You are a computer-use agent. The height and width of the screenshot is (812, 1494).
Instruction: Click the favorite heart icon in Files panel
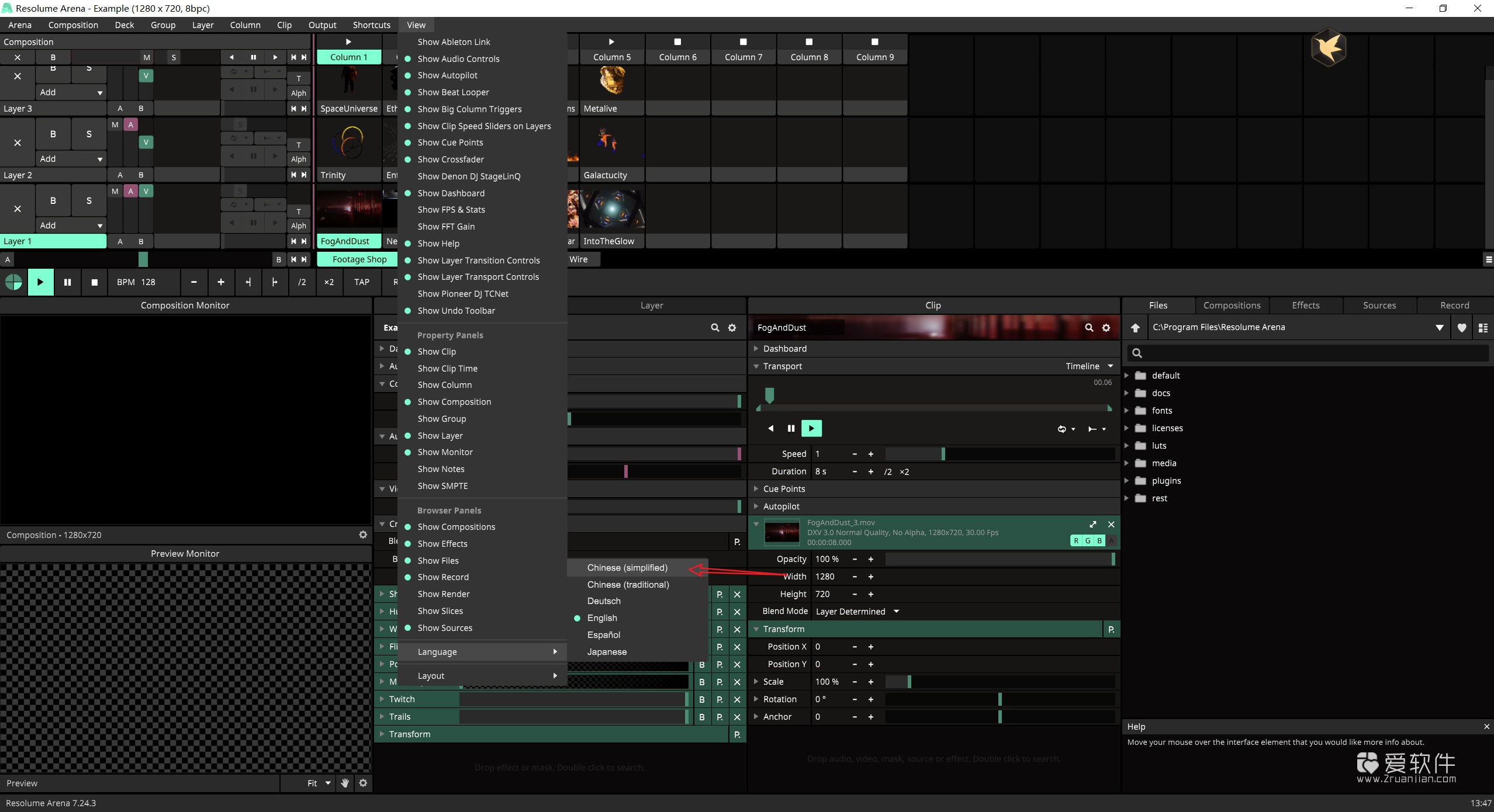coord(1462,328)
